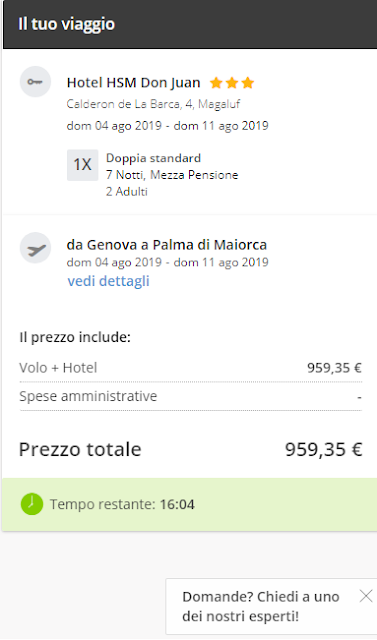Close the Domande expert chat popup
Viewport: 377px width, 640px height.
366,596
